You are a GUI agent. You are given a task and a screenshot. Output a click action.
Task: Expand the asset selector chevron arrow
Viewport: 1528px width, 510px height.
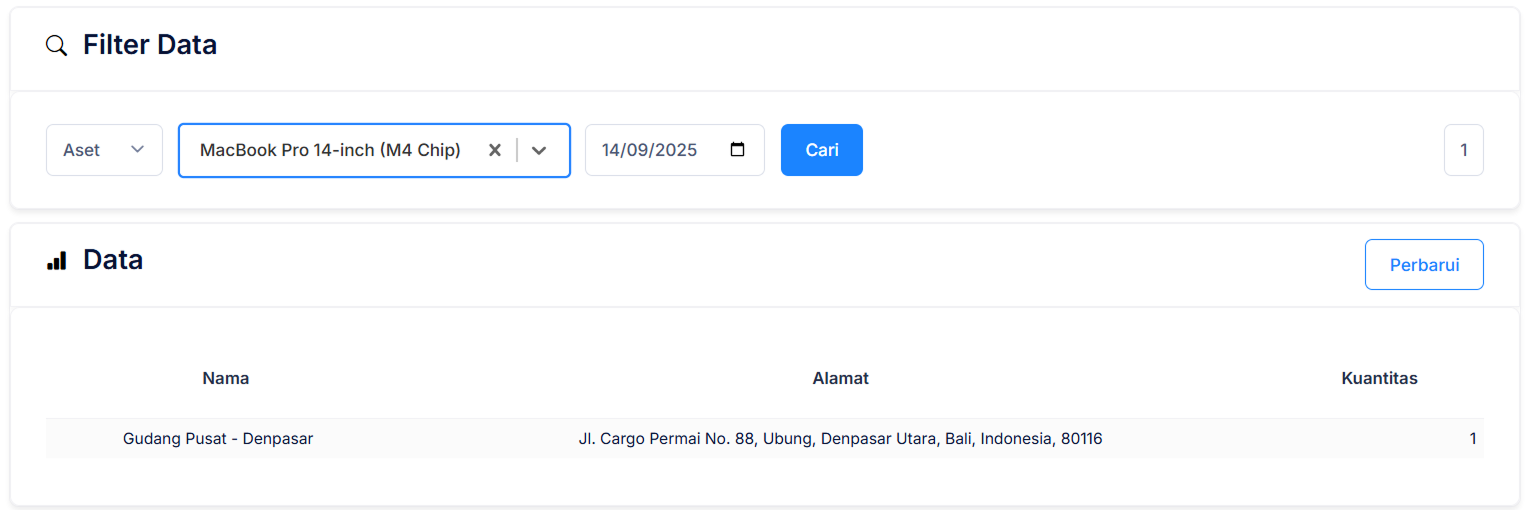coord(539,150)
